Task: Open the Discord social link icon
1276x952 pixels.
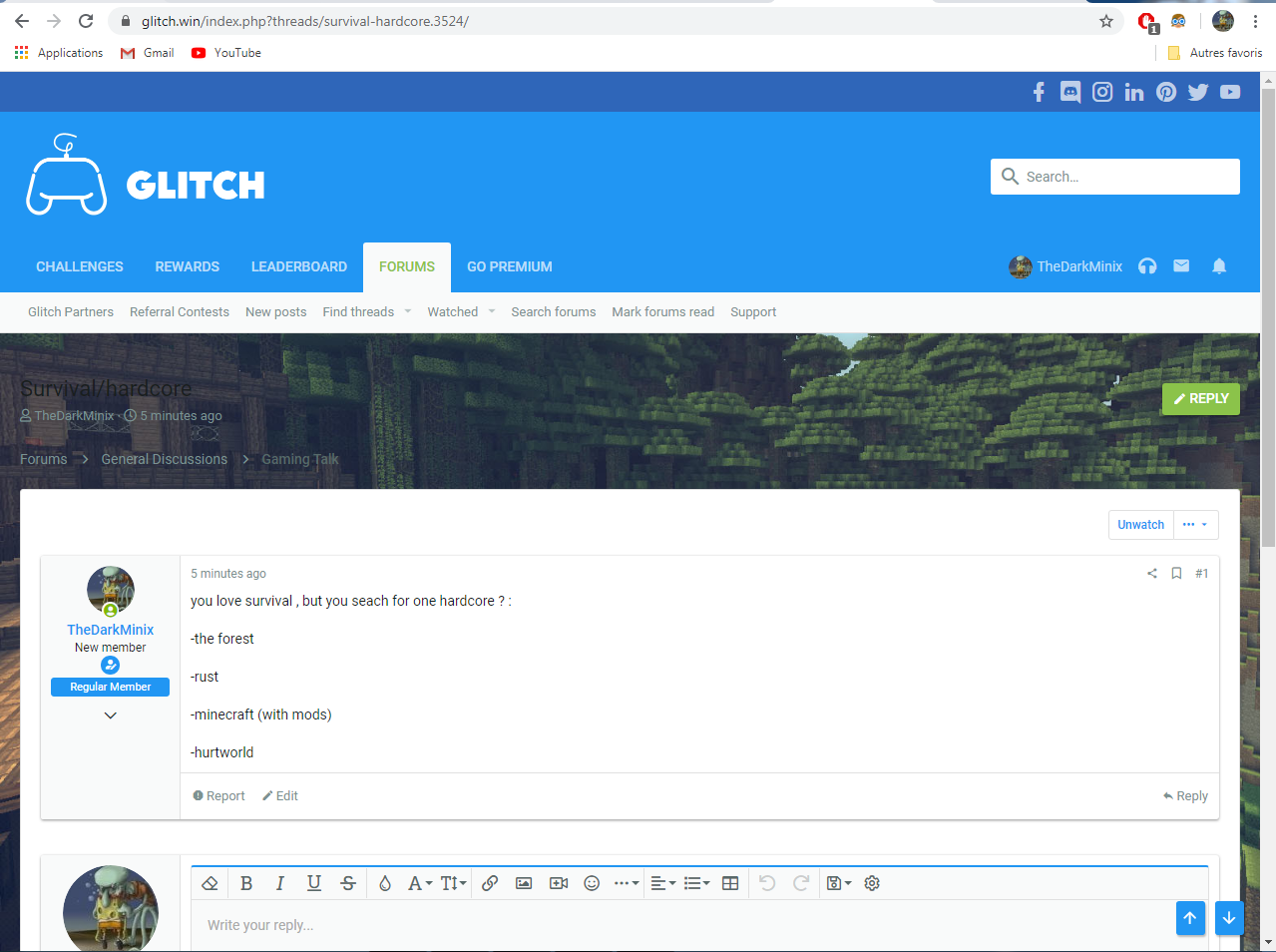Action: 1069,92
